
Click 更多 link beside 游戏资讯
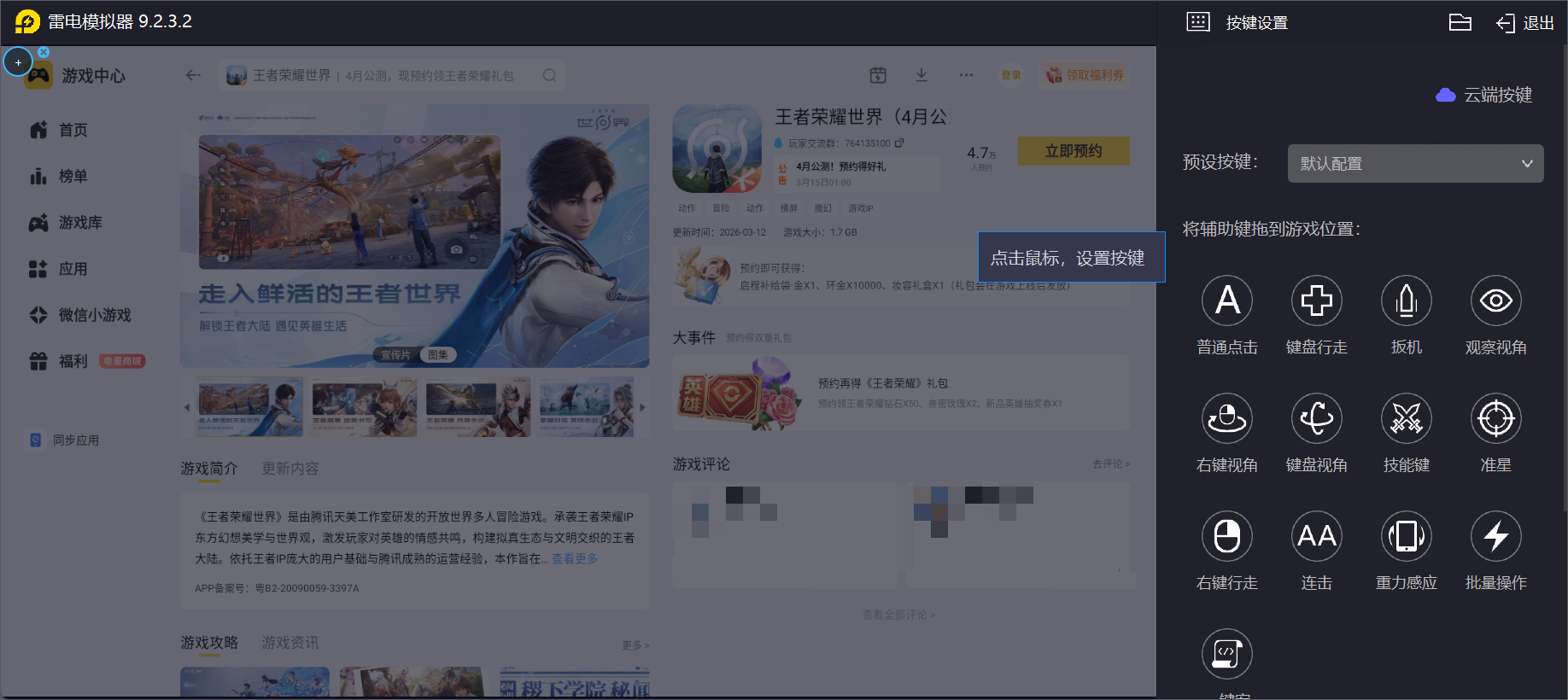[x=635, y=645]
